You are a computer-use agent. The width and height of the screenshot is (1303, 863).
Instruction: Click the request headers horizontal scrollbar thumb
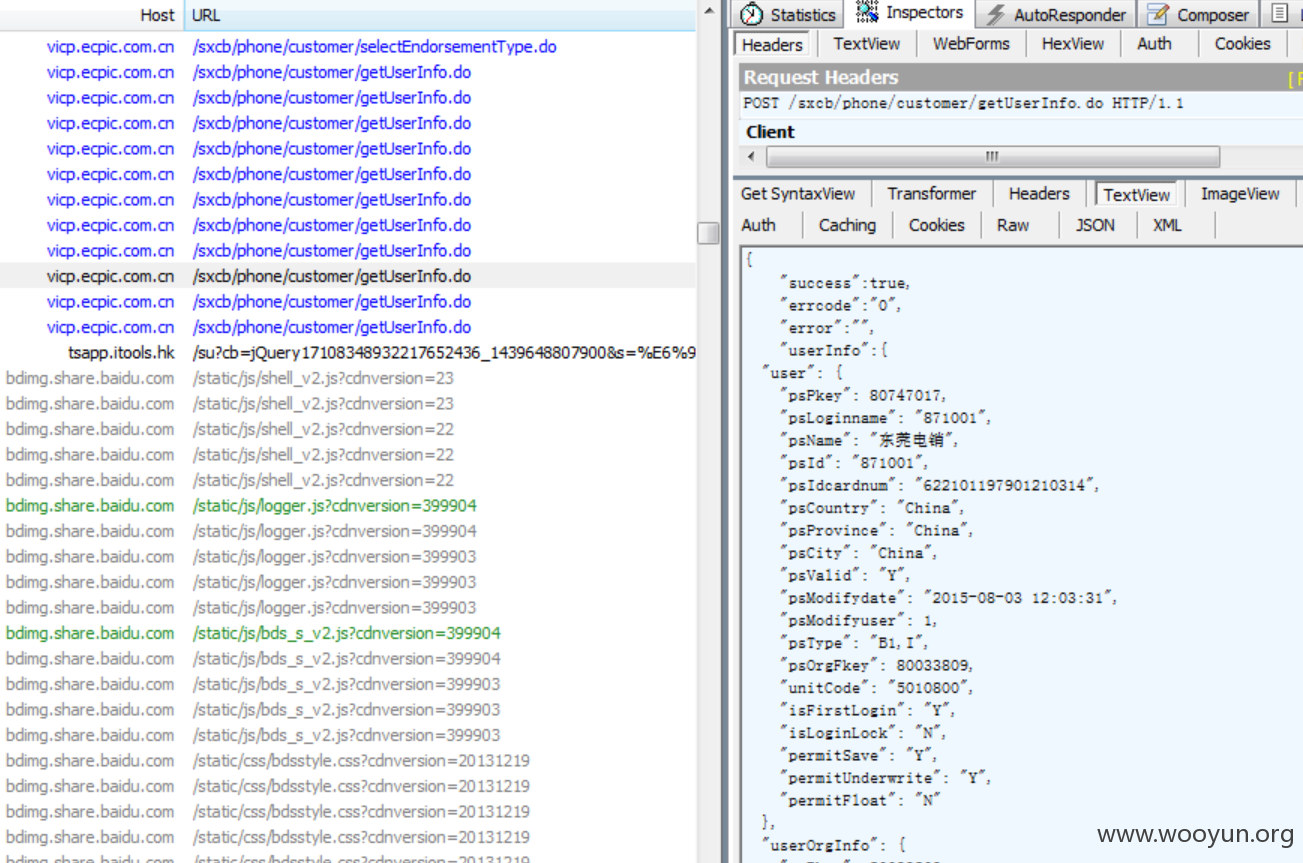click(992, 157)
